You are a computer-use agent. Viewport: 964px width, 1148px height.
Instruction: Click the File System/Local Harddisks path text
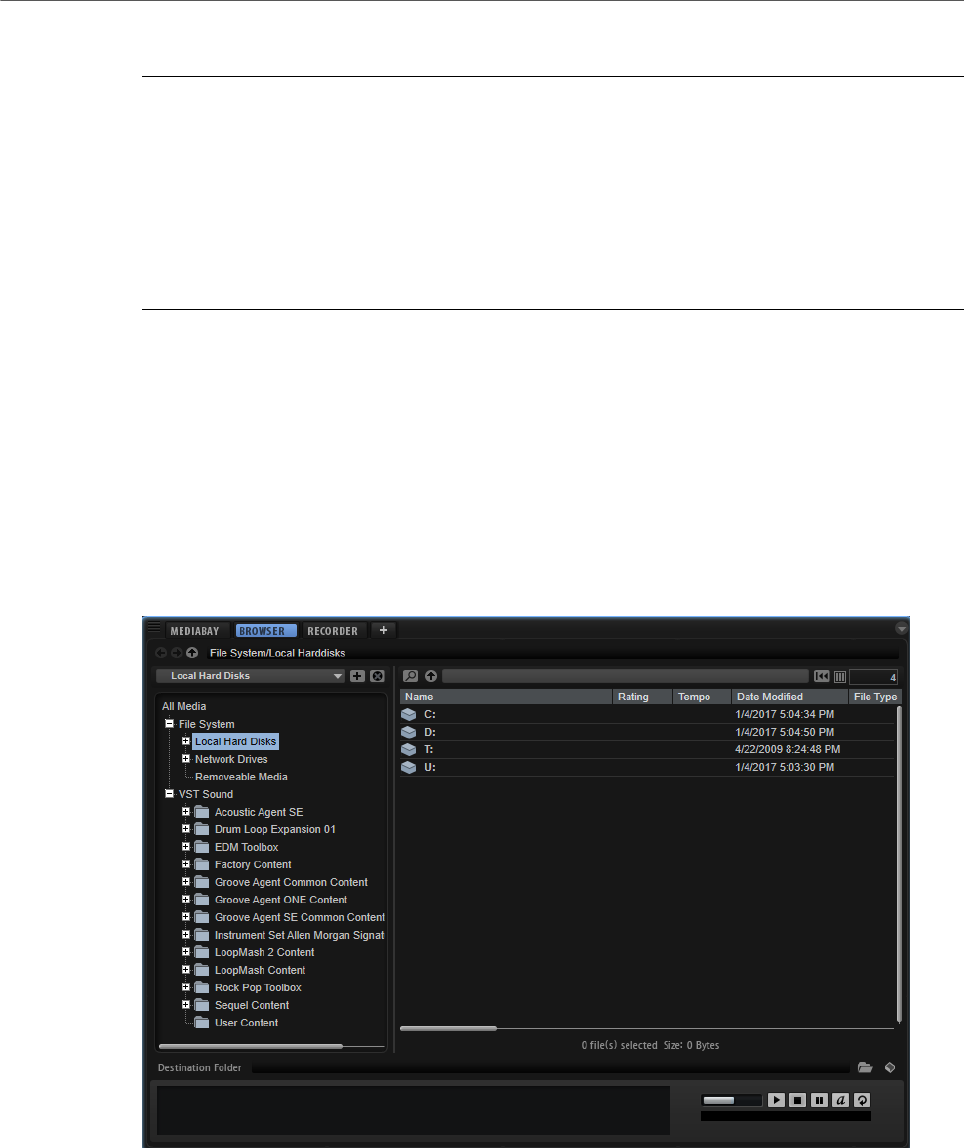(x=277, y=652)
